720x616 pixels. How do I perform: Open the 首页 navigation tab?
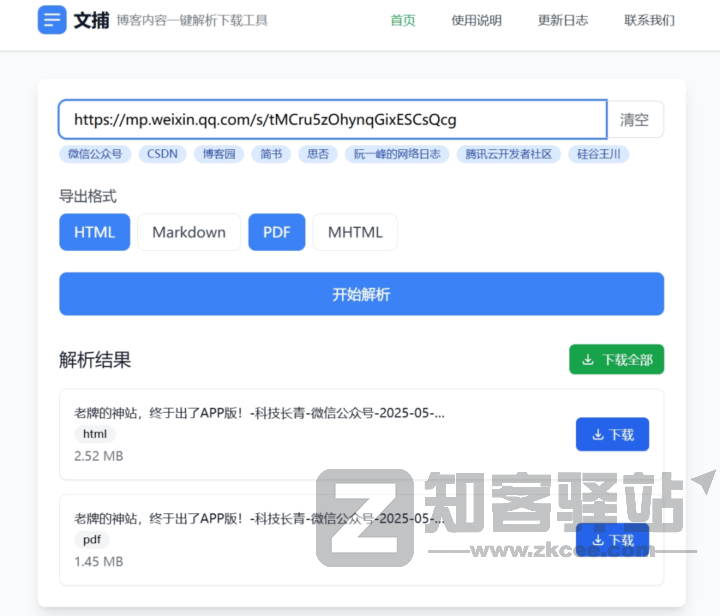[403, 20]
